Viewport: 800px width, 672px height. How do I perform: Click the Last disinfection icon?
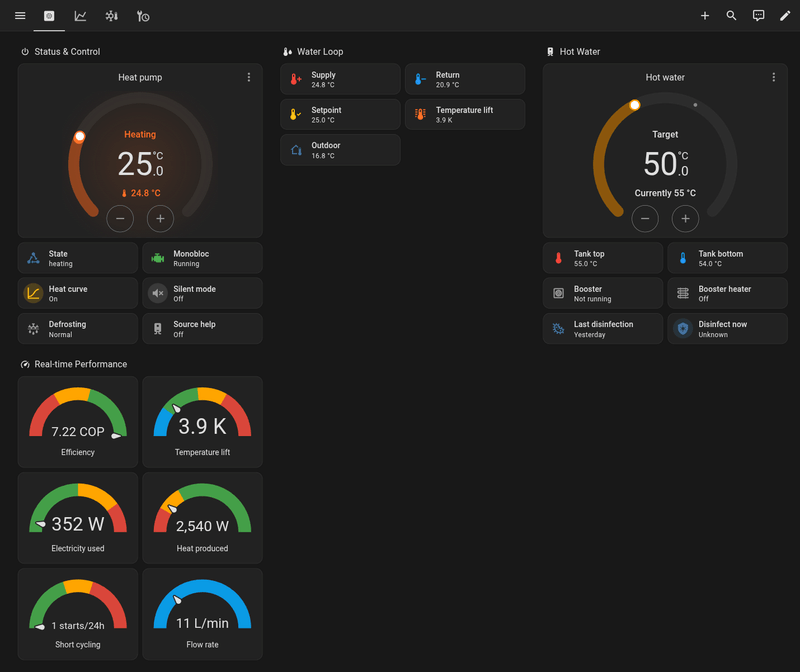tap(558, 329)
